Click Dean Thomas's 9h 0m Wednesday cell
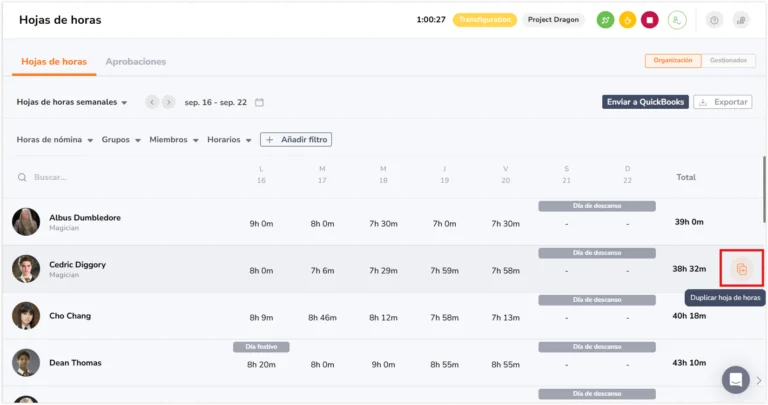The image size is (768, 405). click(384, 365)
